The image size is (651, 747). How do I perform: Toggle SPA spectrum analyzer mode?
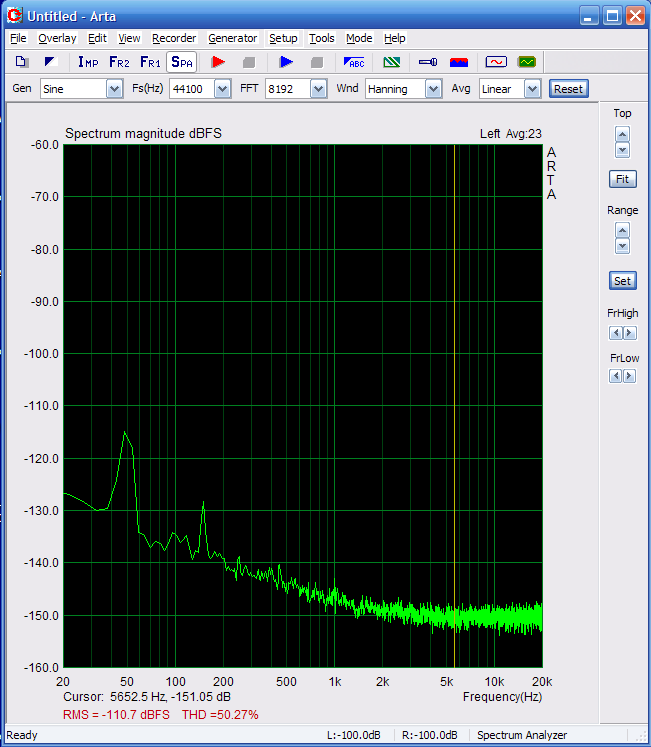(x=182, y=62)
